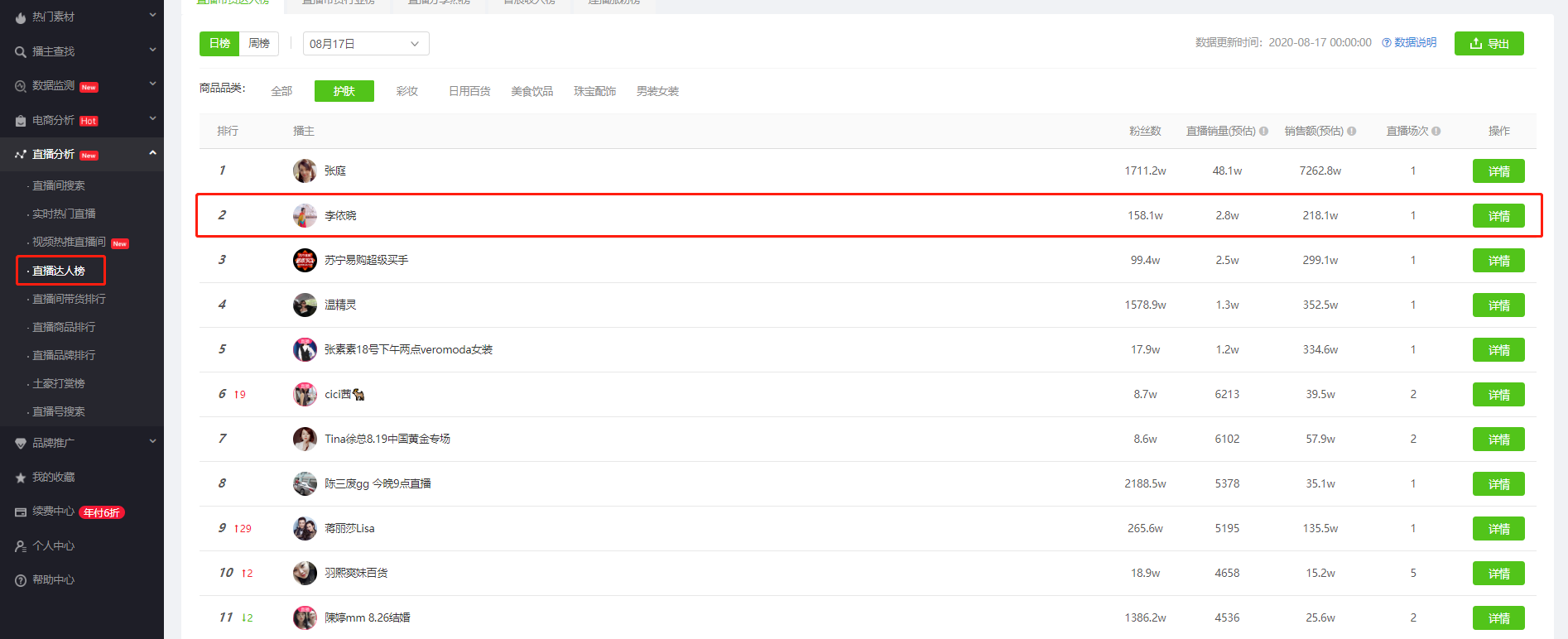Switch to the 日榜 daily ranking toggle

(x=219, y=44)
